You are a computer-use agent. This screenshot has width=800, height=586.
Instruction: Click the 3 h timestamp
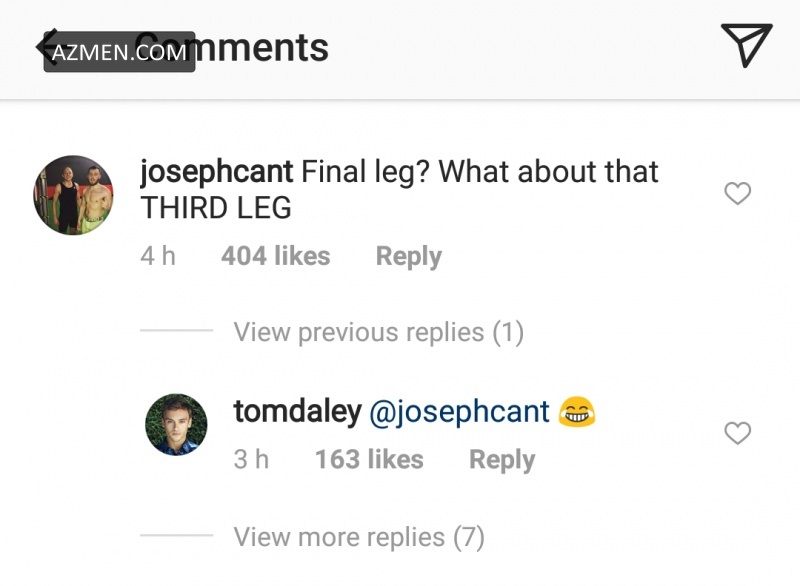pyautogui.click(x=252, y=460)
